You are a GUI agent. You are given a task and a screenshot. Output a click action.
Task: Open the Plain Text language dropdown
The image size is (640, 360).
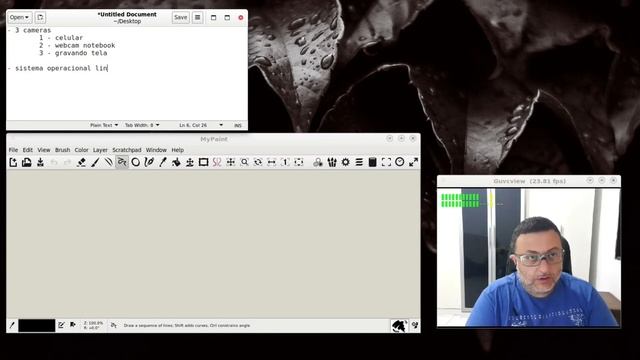104,125
